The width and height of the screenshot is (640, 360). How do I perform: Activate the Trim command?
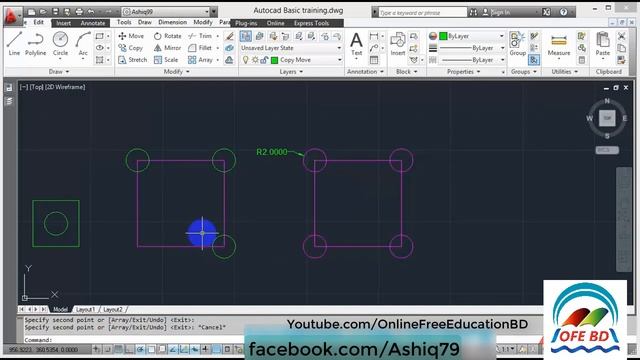pyautogui.click(x=200, y=36)
